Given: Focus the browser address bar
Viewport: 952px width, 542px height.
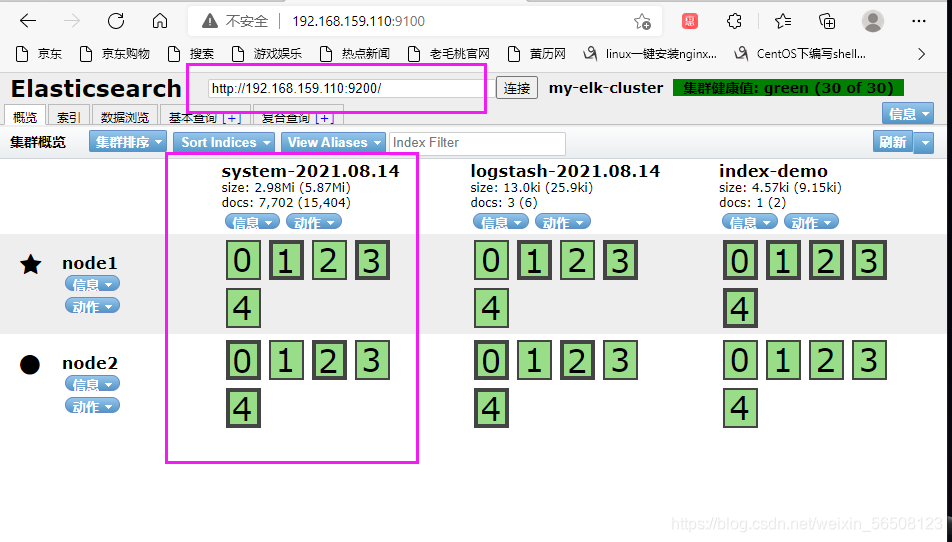Looking at the screenshot, I should click(x=425, y=21).
